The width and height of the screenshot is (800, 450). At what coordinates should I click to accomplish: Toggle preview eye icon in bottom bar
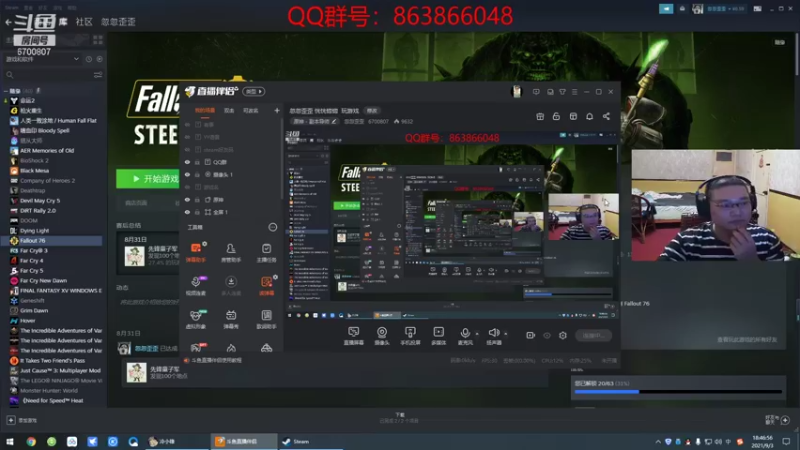546,335
